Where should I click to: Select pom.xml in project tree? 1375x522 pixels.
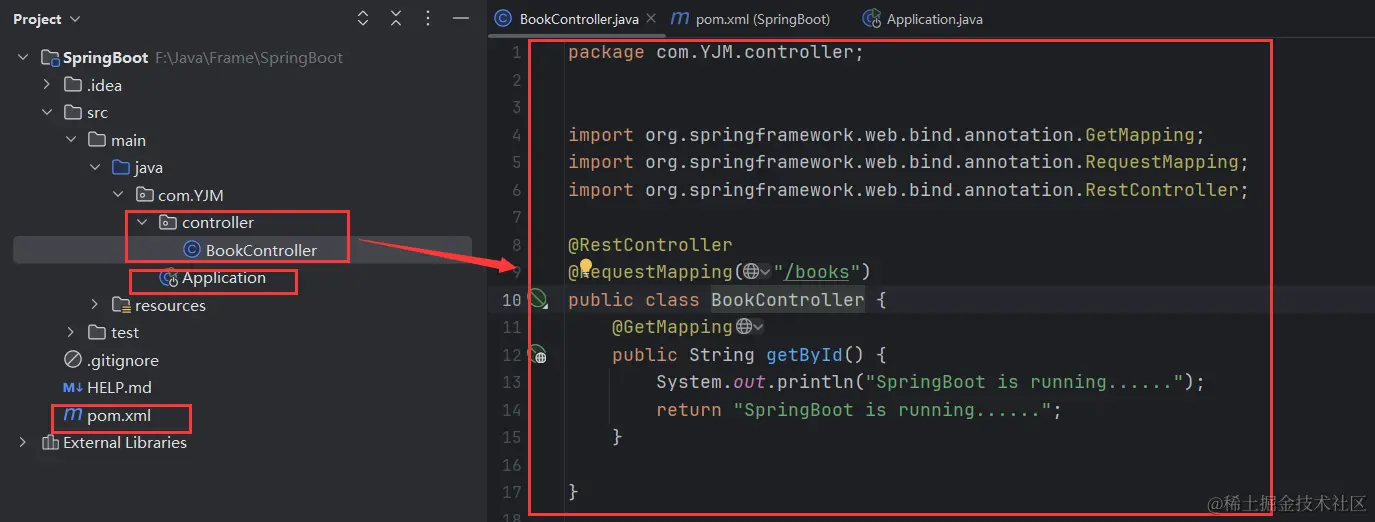[x=119, y=415]
